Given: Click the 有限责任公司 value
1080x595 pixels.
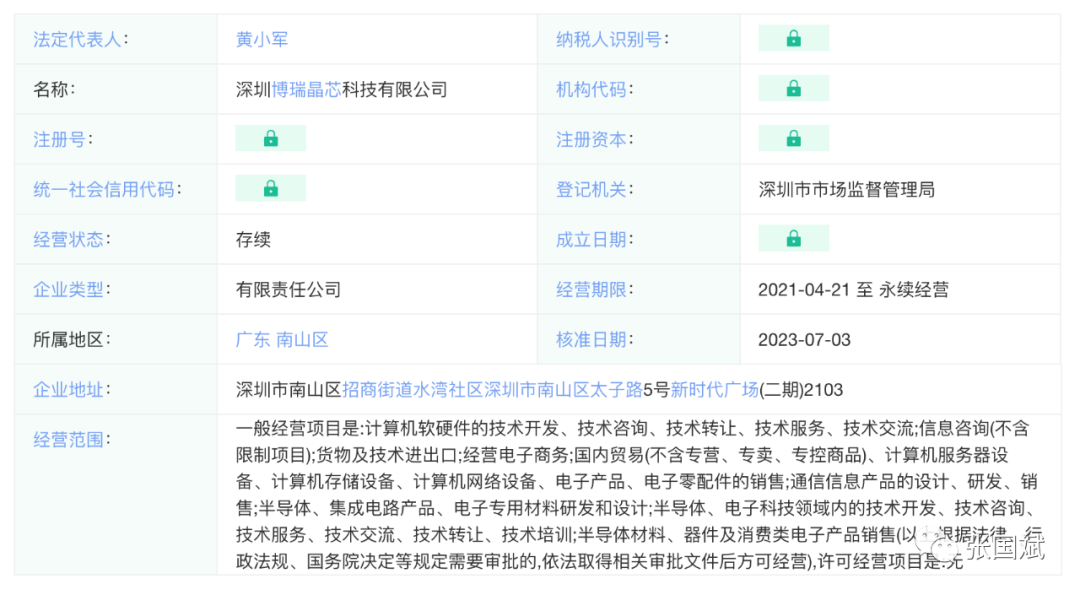Looking at the screenshot, I should (x=289, y=290).
